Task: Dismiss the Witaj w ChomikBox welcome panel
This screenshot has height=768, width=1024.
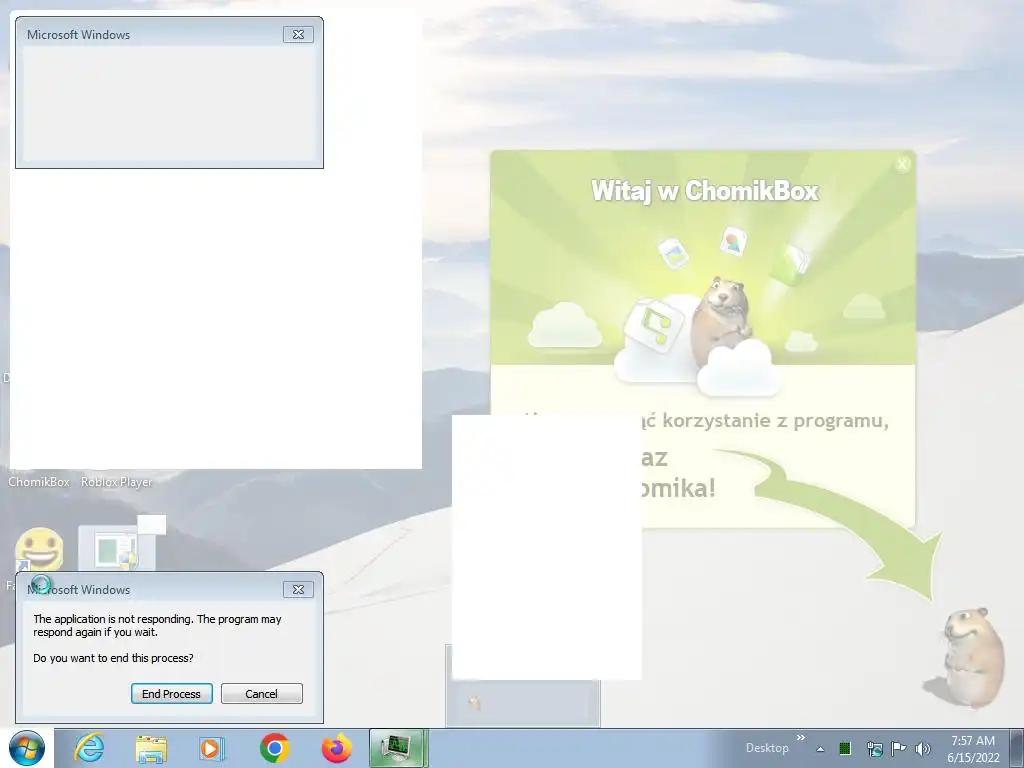Action: pyautogui.click(x=903, y=164)
